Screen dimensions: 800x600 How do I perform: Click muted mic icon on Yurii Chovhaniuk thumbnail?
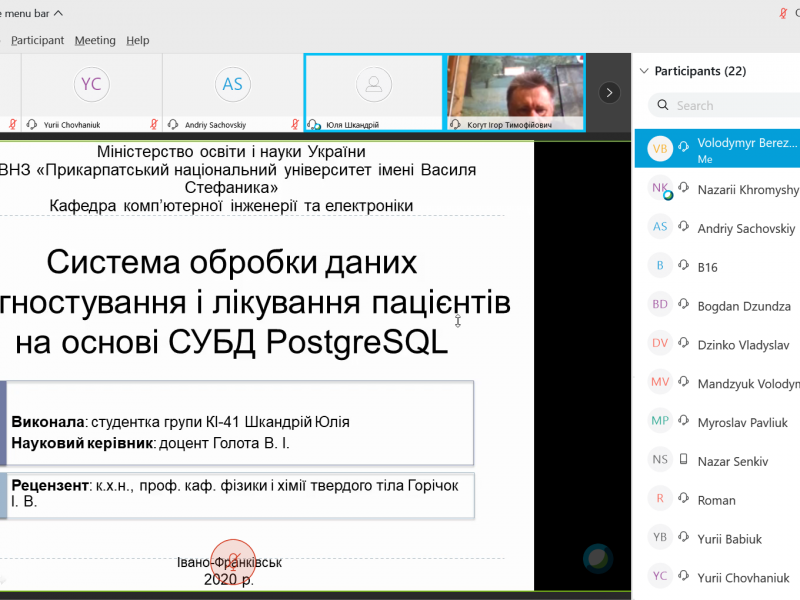click(x=153, y=125)
